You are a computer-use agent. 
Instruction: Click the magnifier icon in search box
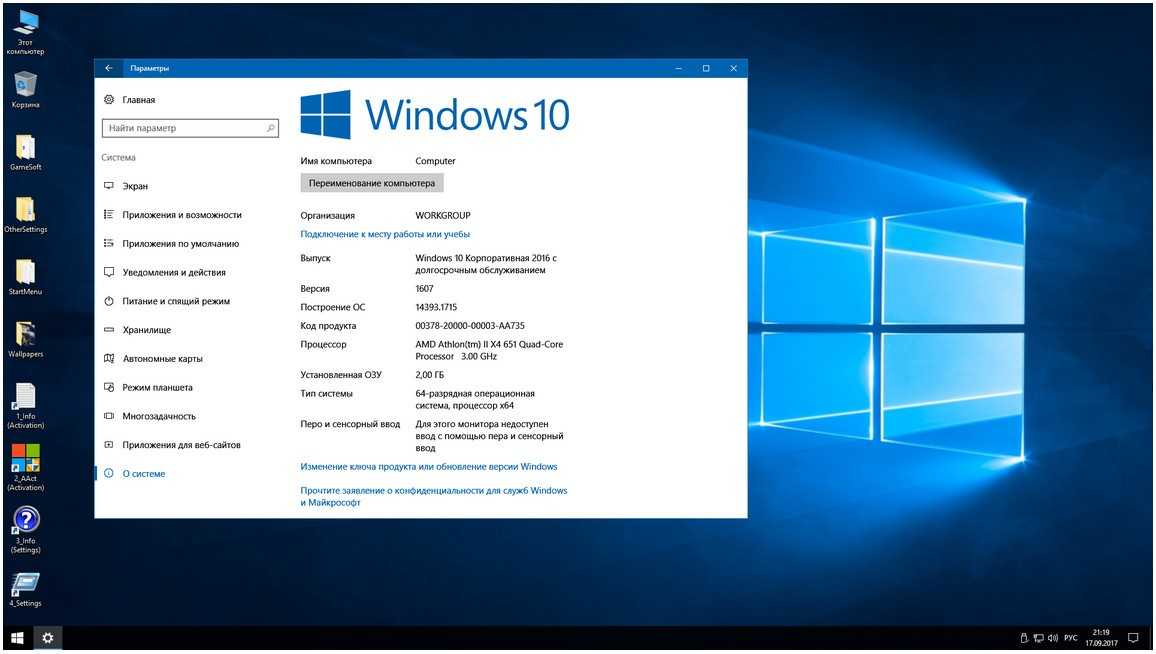(x=271, y=128)
